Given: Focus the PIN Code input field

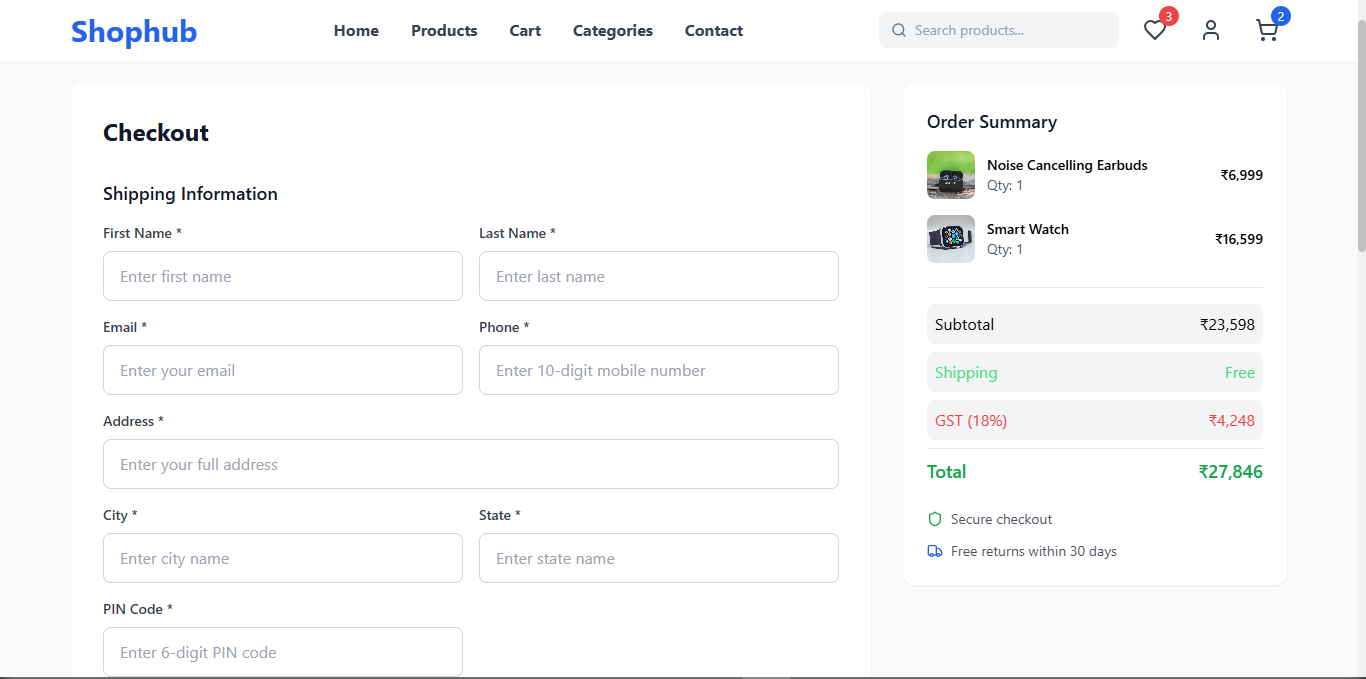Looking at the screenshot, I should (x=283, y=652).
